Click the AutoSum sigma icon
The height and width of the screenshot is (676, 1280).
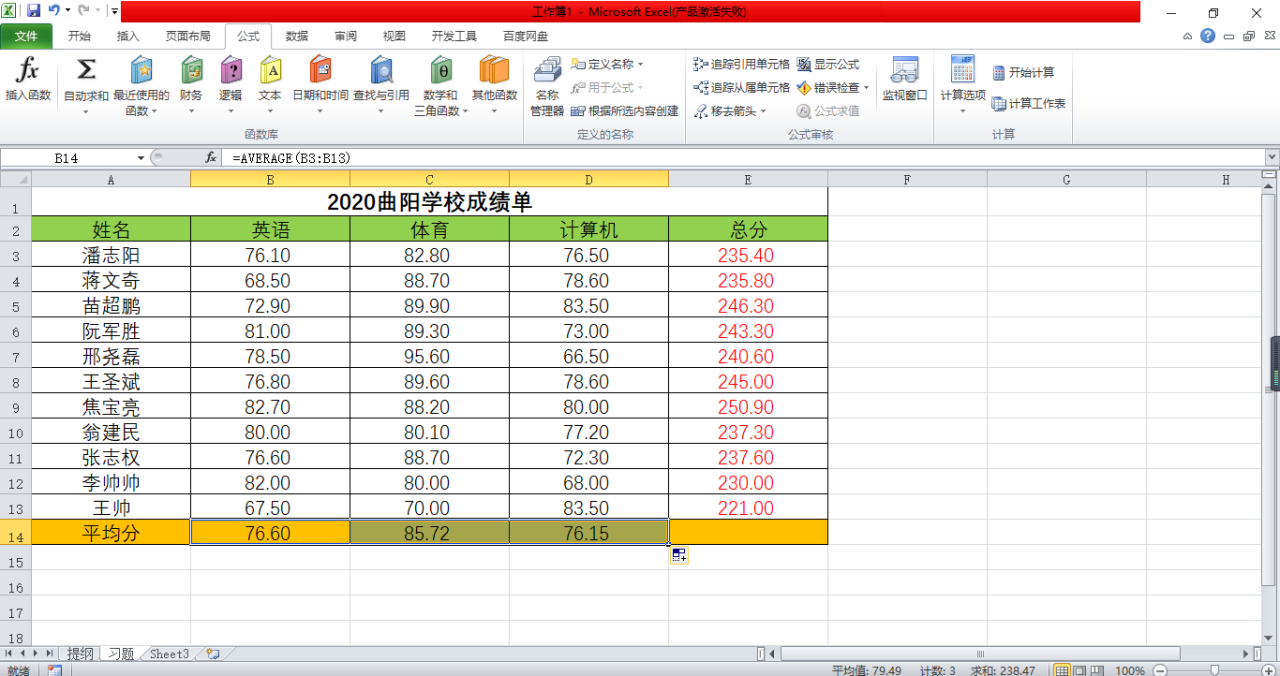pyautogui.click(x=86, y=70)
